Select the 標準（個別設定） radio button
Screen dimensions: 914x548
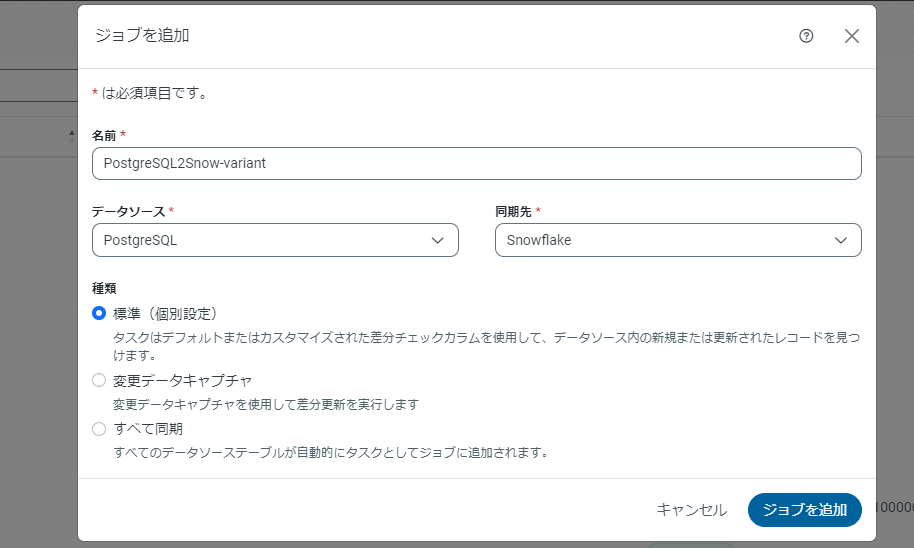[x=99, y=313]
